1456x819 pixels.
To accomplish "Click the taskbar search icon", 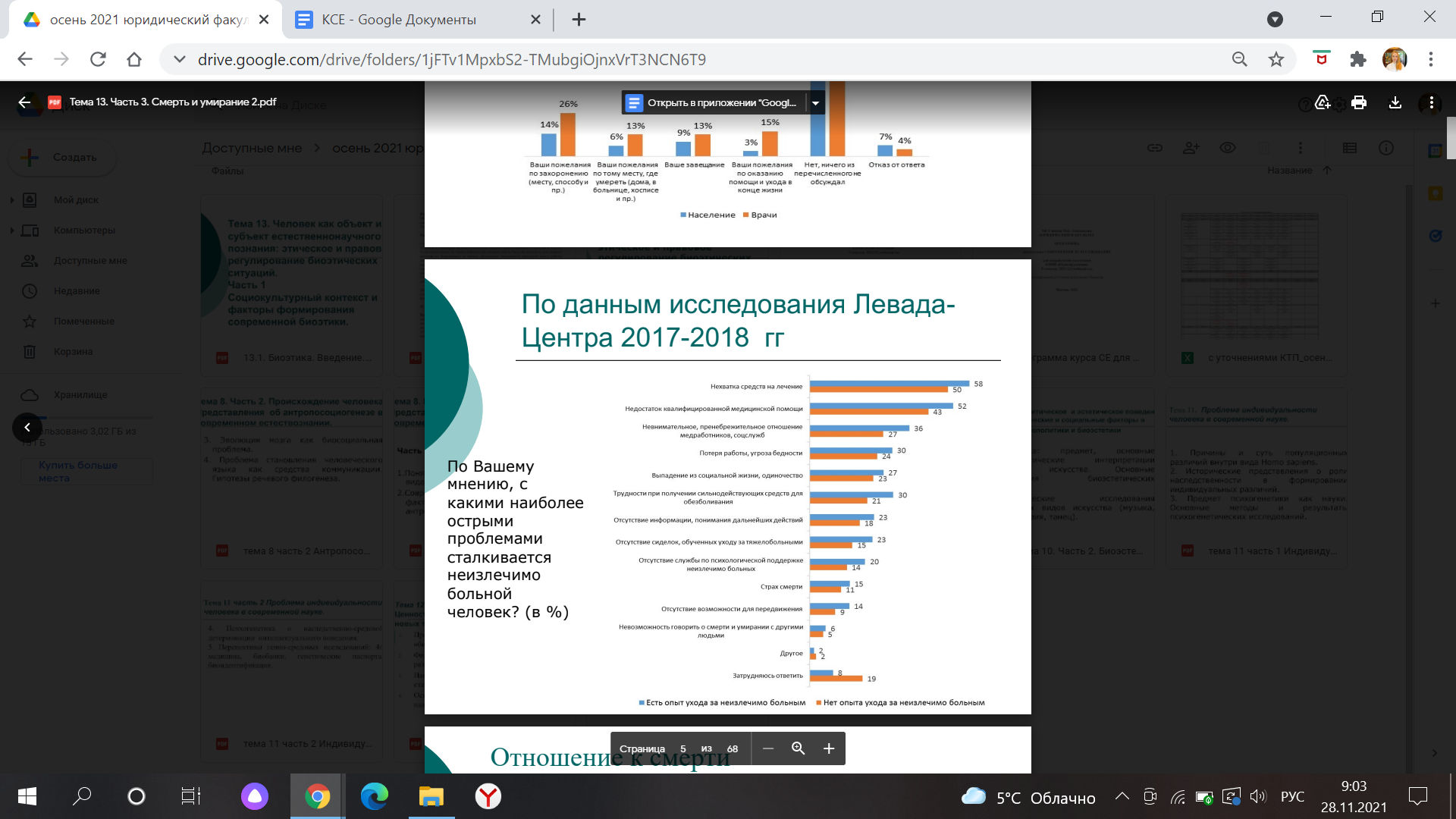I will pos(82,796).
